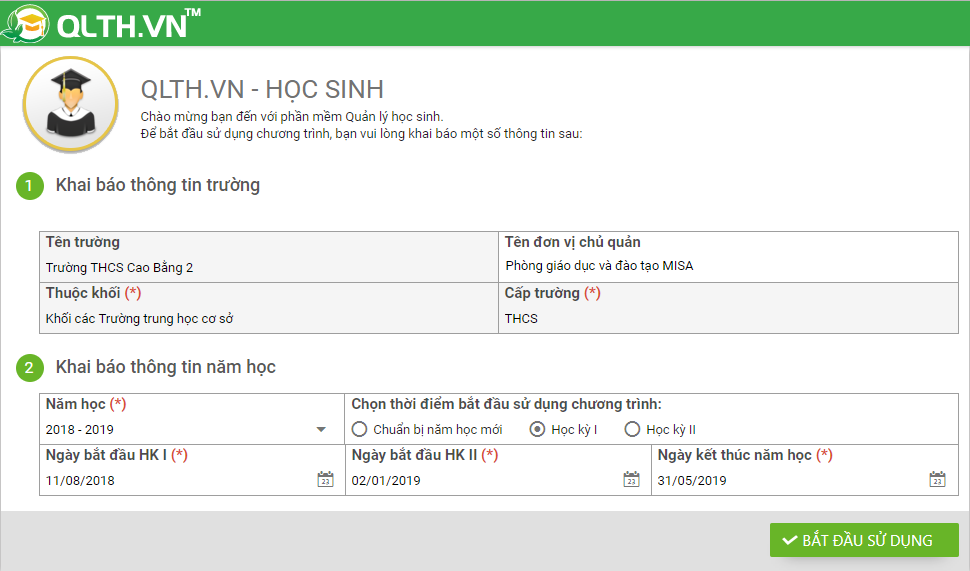Expand the Năm học dropdown arrow

point(321,430)
